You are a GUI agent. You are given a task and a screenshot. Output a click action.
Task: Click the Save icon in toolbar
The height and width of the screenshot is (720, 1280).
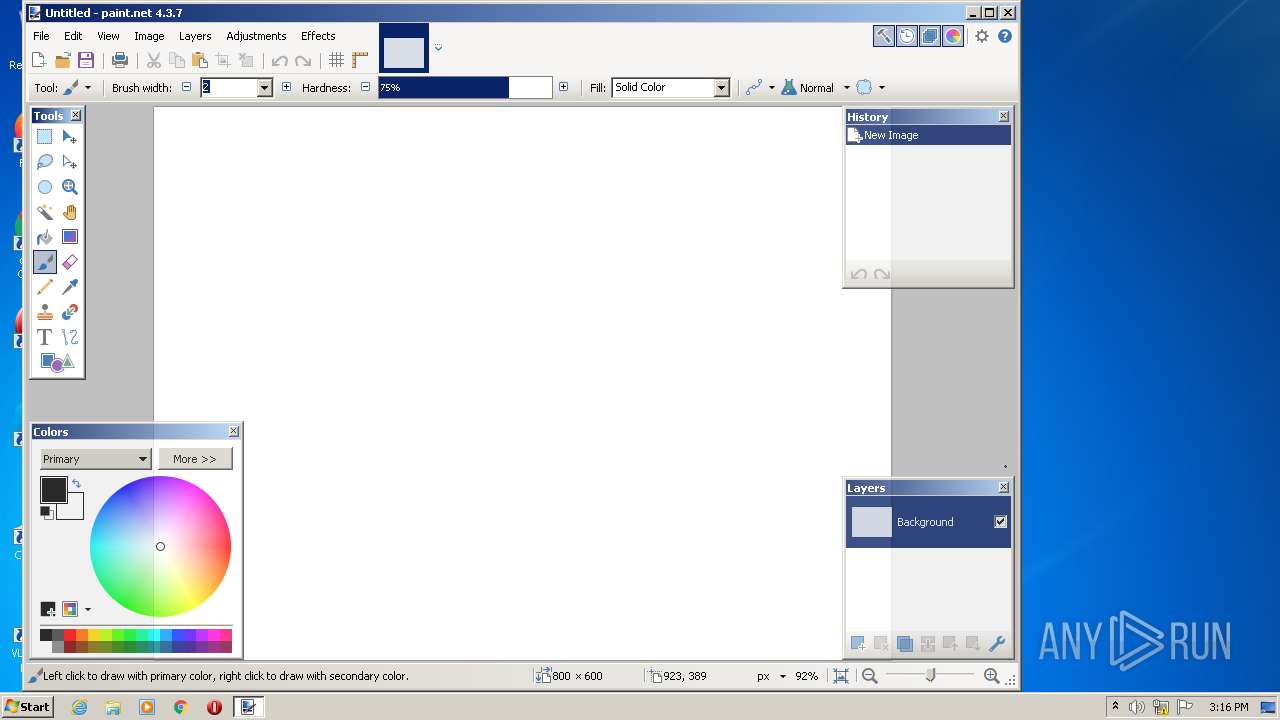tap(86, 60)
